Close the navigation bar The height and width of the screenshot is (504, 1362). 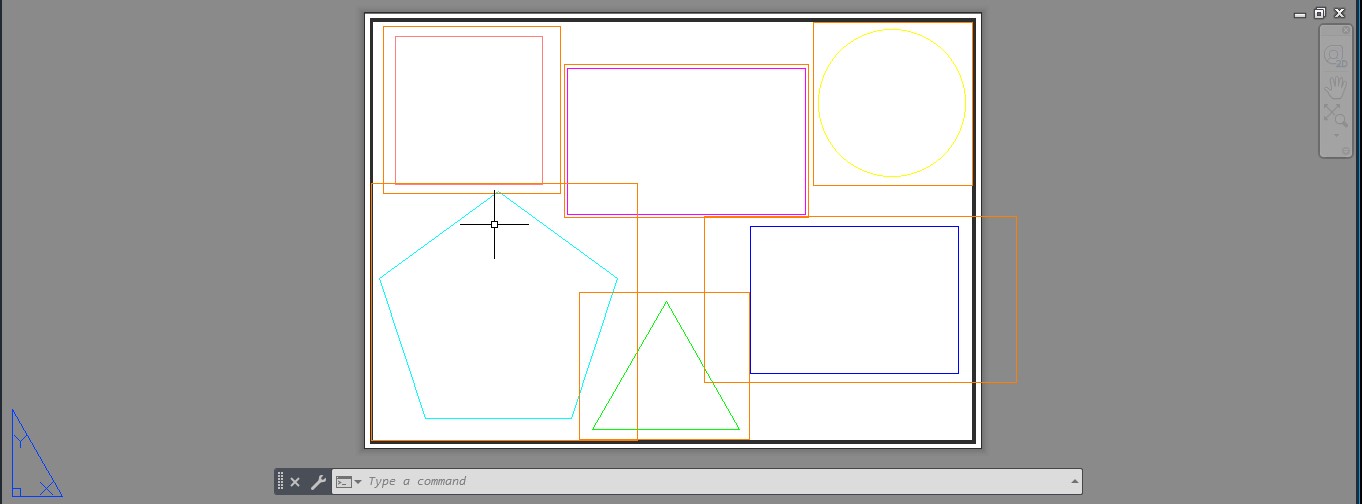tap(1346, 30)
